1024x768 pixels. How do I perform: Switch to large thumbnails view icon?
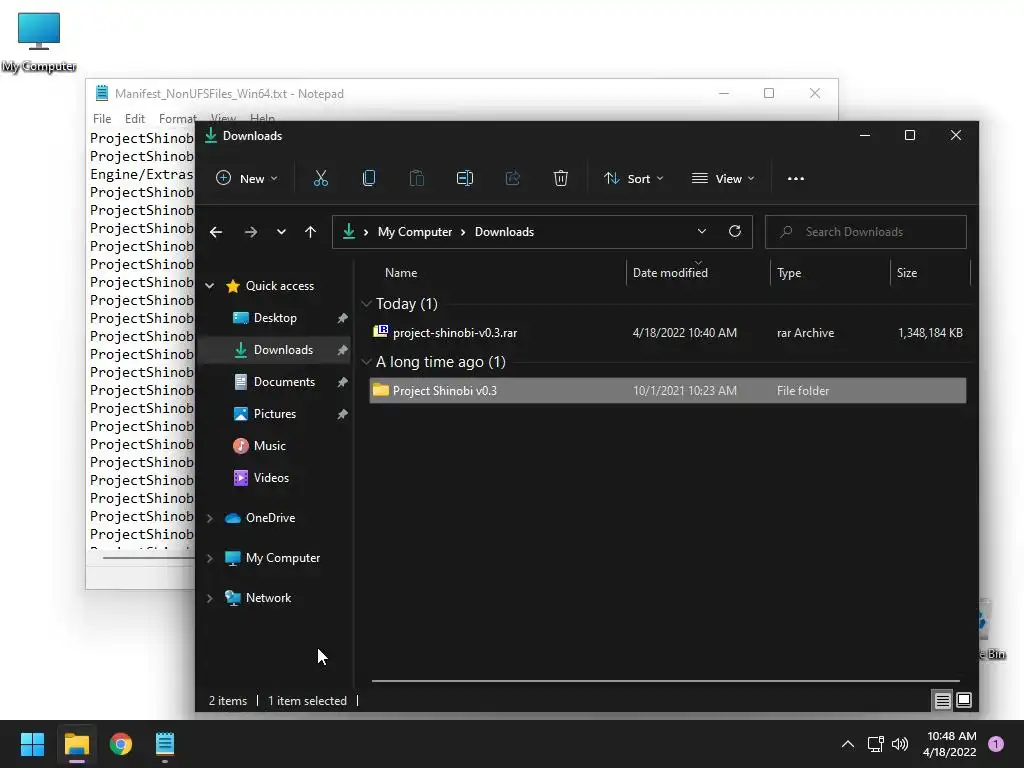pyautogui.click(x=964, y=700)
